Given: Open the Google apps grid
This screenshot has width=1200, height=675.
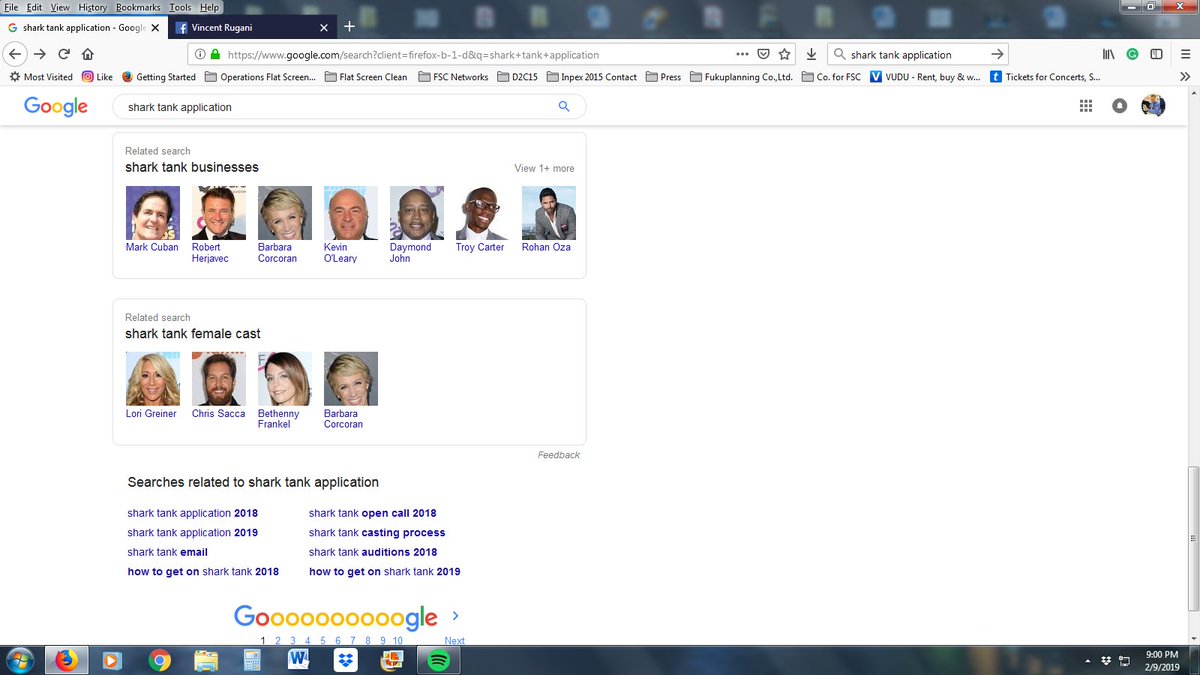Looking at the screenshot, I should (x=1086, y=106).
